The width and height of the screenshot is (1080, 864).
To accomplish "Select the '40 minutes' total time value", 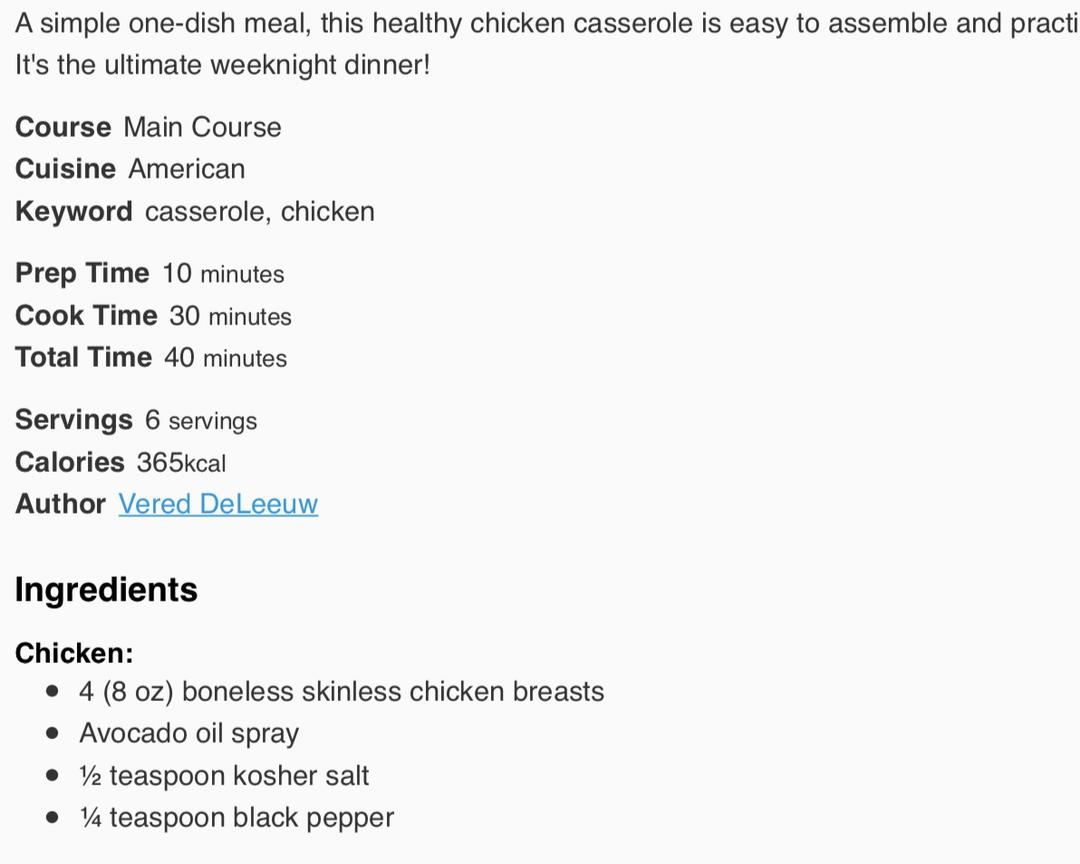I will click(x=225, y=358).
